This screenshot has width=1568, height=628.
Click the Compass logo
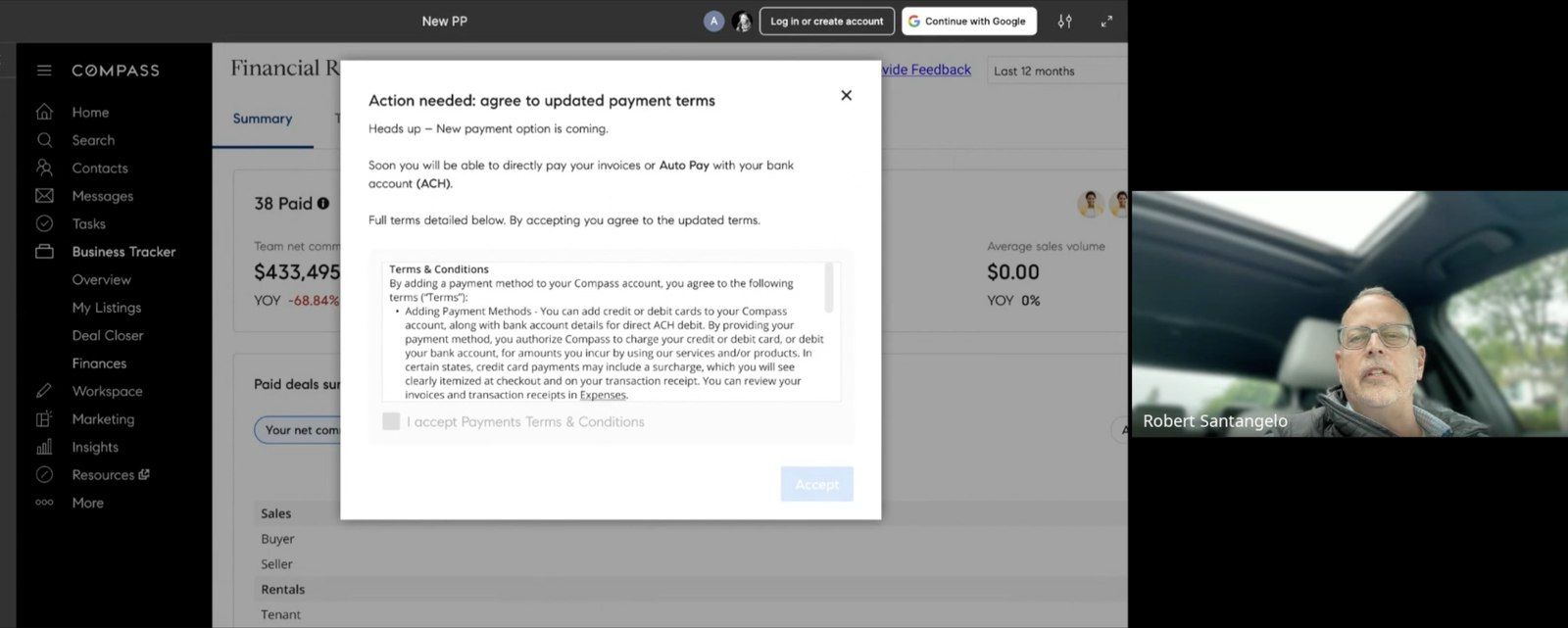116,71
